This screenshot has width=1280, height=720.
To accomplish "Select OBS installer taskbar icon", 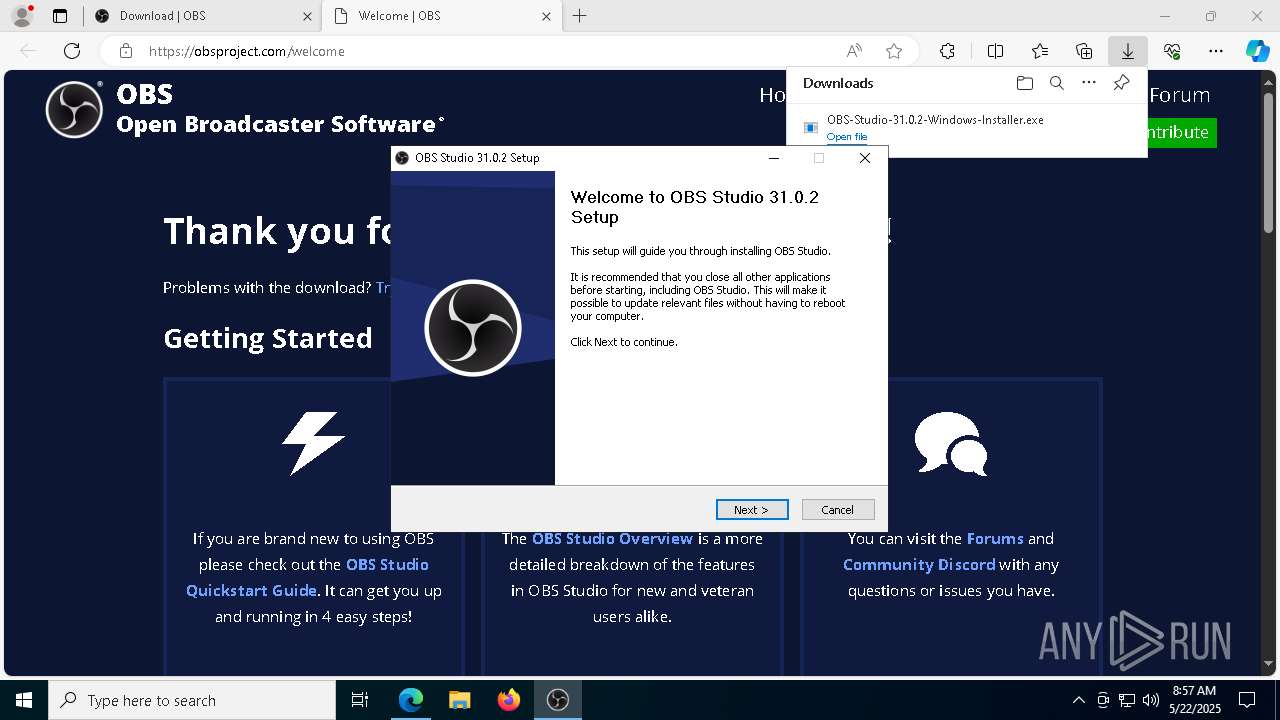I will pos(557,700).
